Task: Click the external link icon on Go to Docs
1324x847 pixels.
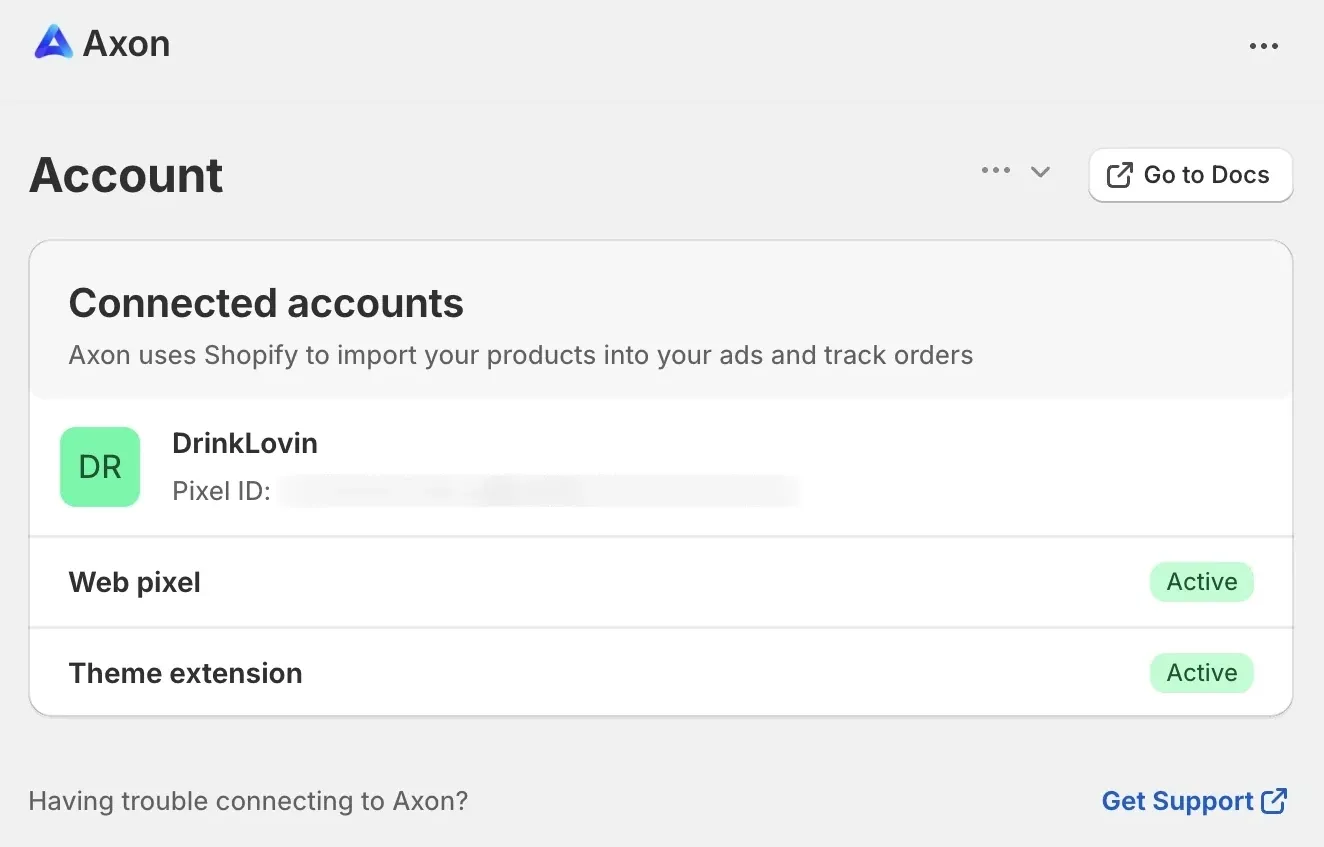Action: (1117, 174)
